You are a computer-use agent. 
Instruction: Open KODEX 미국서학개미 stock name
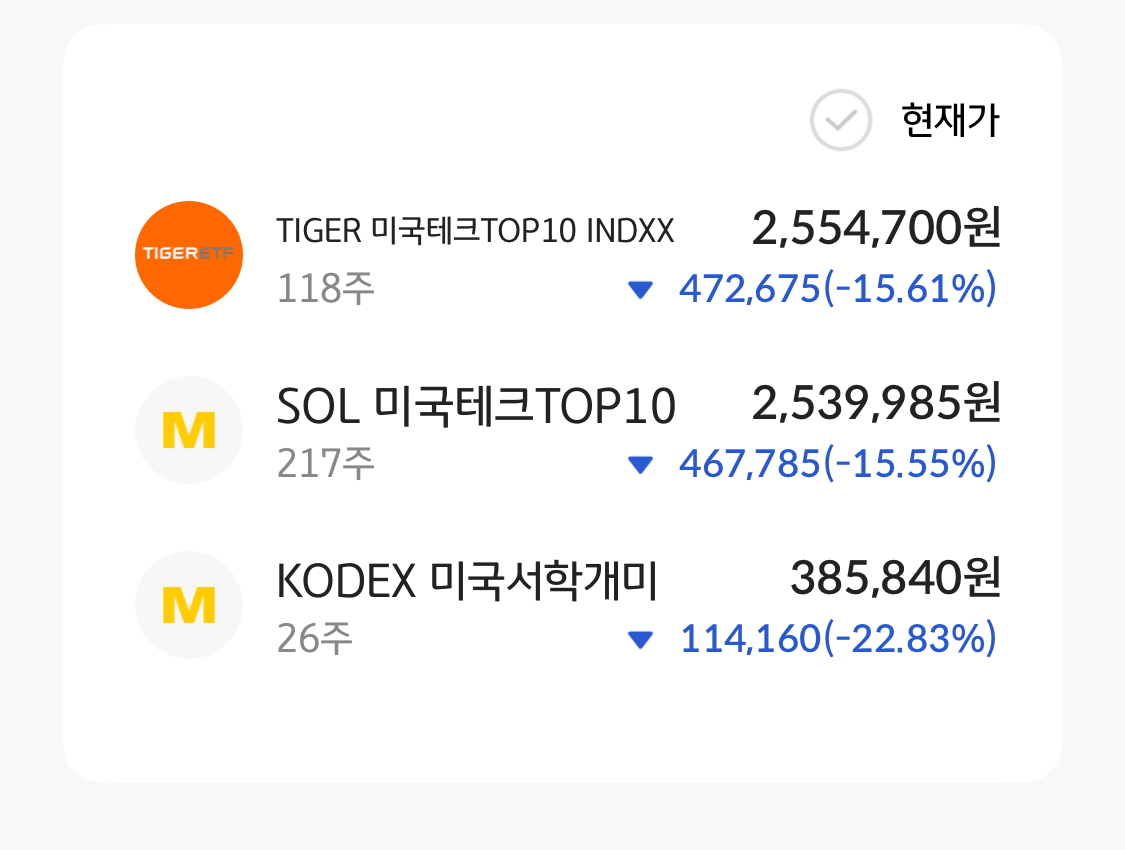[467, 580]
